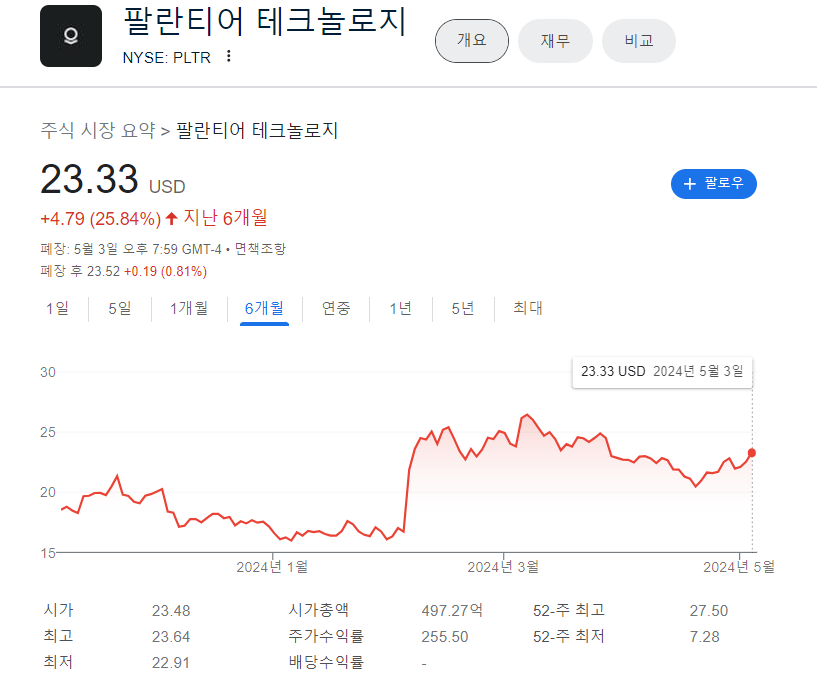Click the 2024년 5월 axis label
817x687 pixels.
(x=739, y=567)
